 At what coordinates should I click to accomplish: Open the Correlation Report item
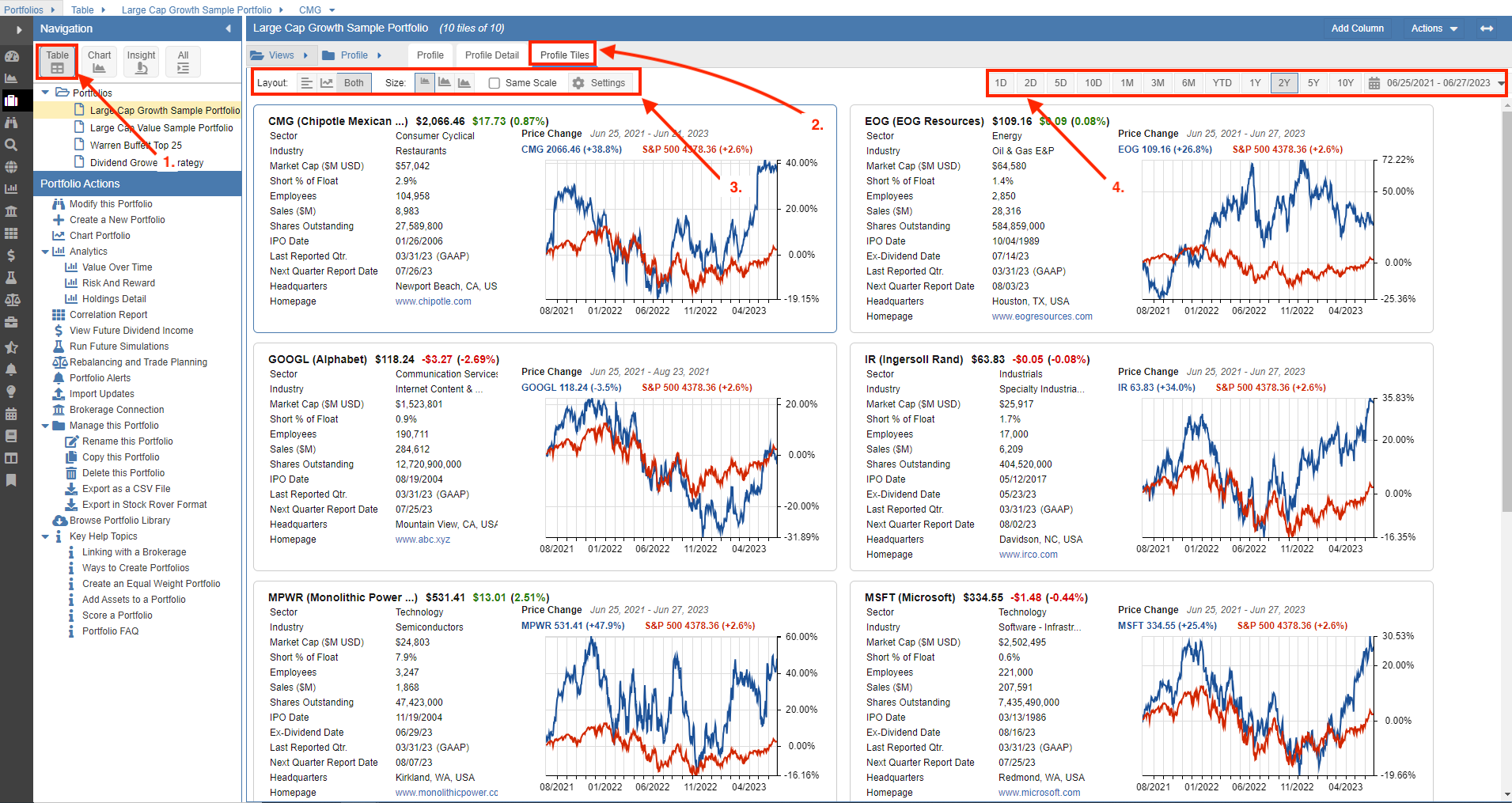[x=108, y=315]
